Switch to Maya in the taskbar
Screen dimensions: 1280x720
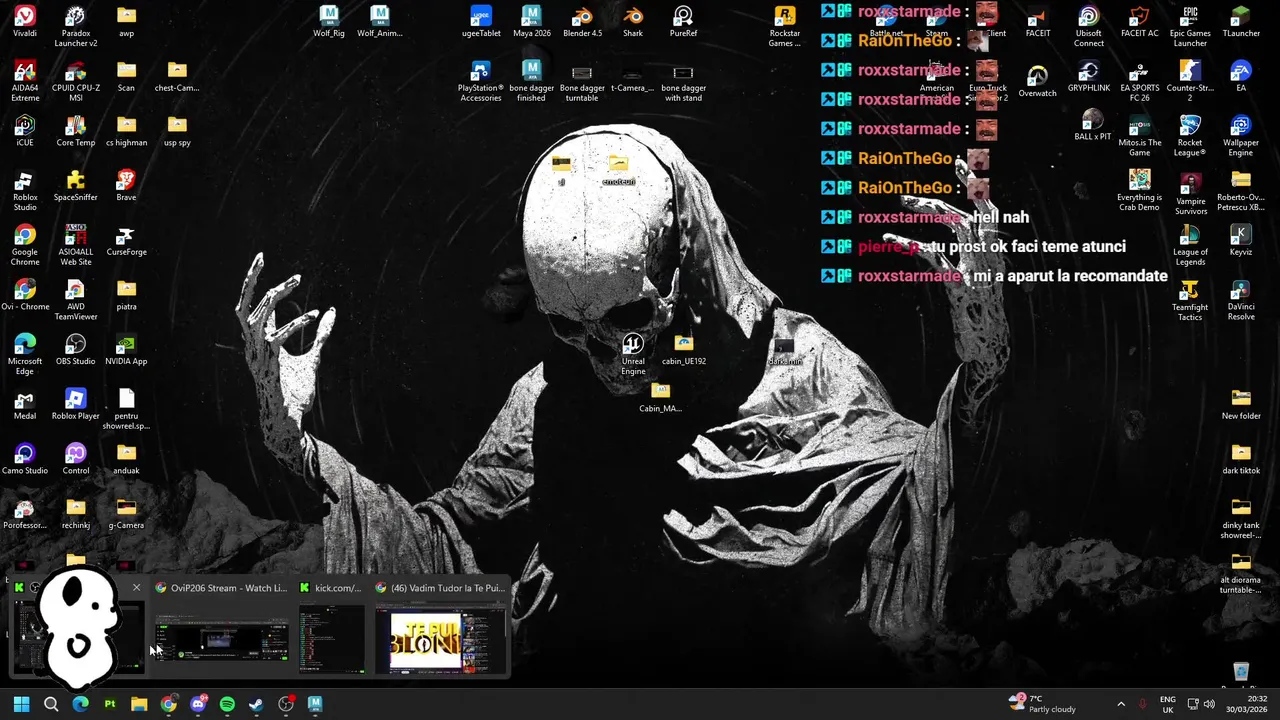point(315,704)
